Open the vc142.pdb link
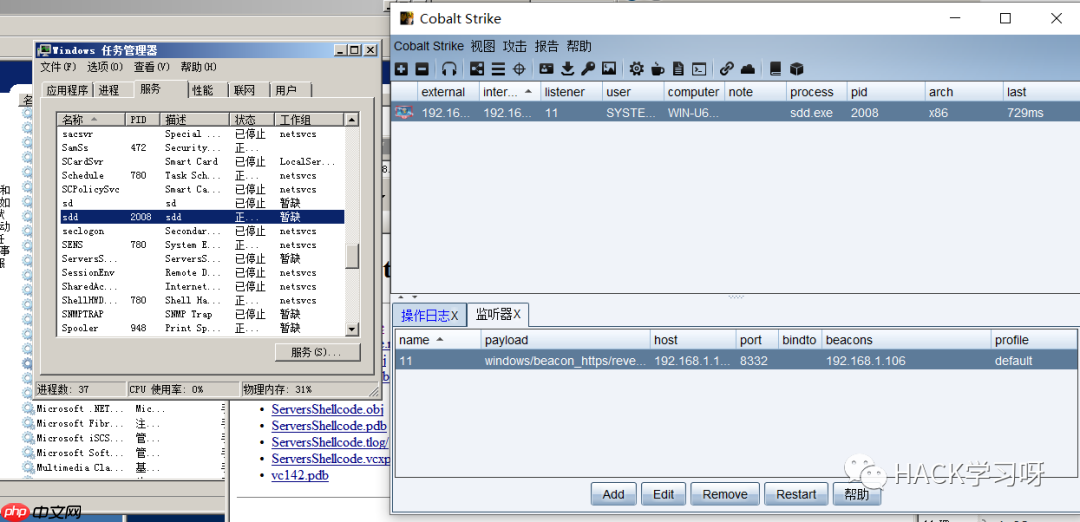The image size is (1080, 522). pyautogui.click(x=300, y=475)
